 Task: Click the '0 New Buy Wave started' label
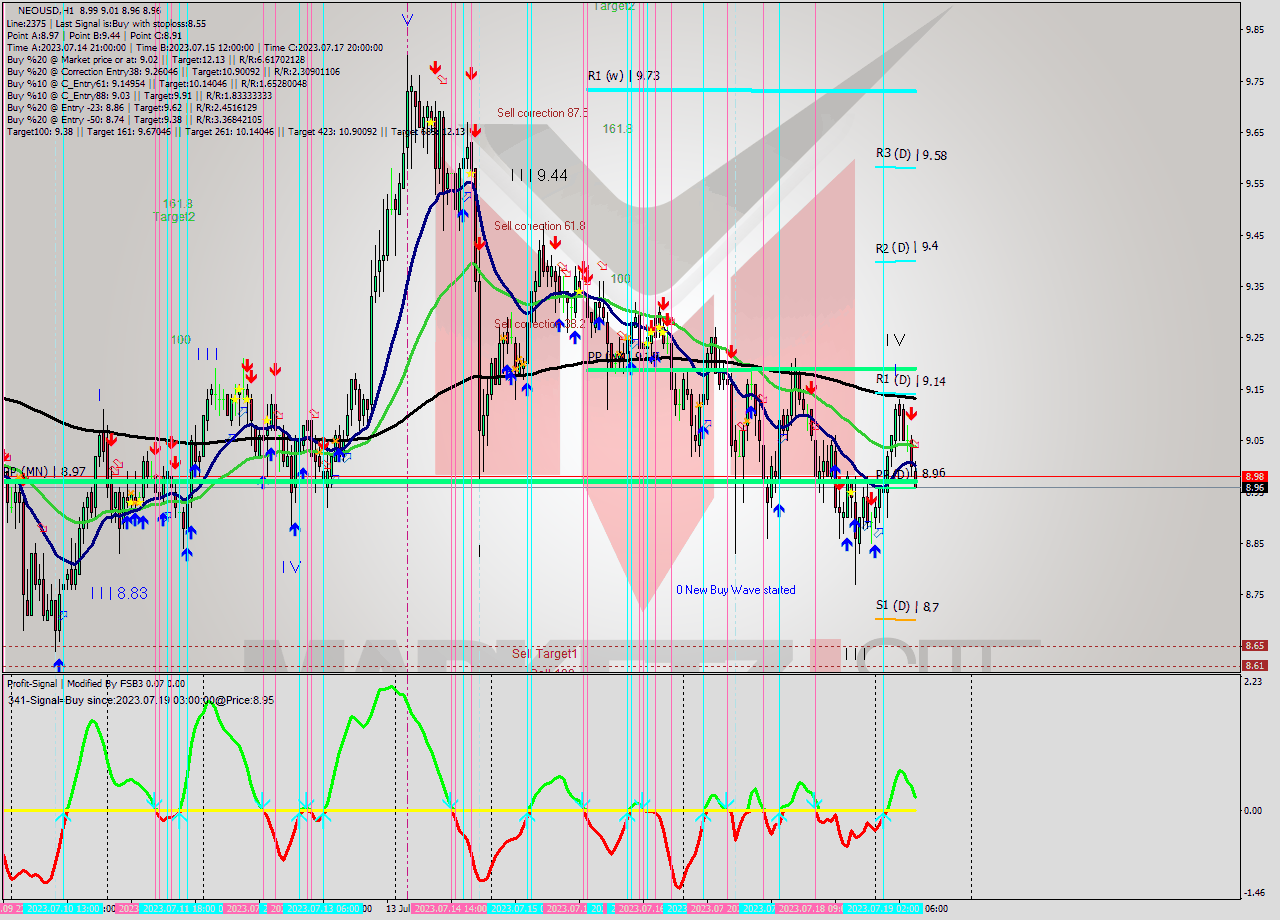(x=736, y=590)
